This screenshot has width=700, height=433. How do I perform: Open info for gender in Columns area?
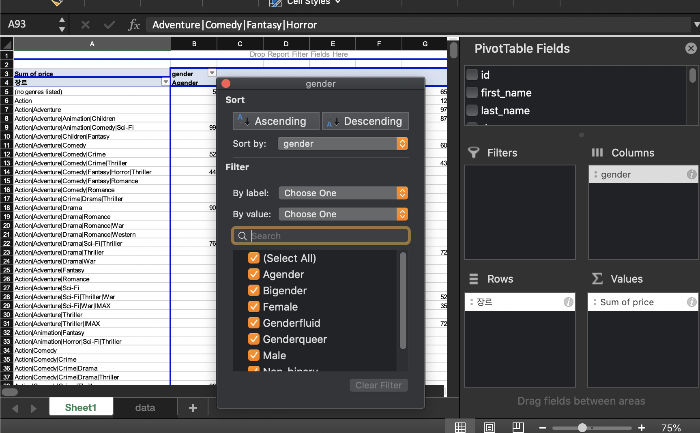(x=691, y=175)
